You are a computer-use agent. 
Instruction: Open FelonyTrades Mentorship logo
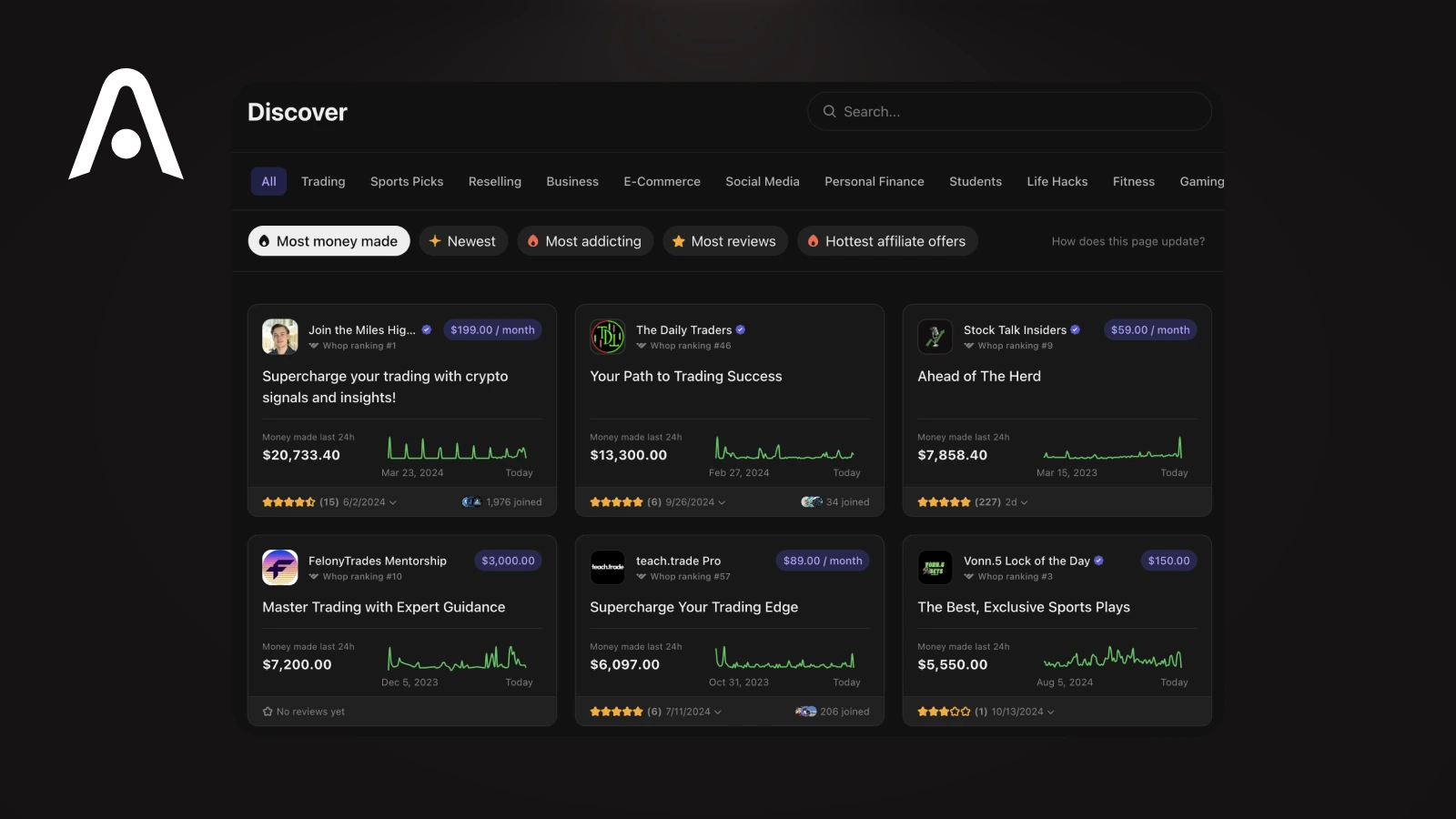tap(279, 568)
